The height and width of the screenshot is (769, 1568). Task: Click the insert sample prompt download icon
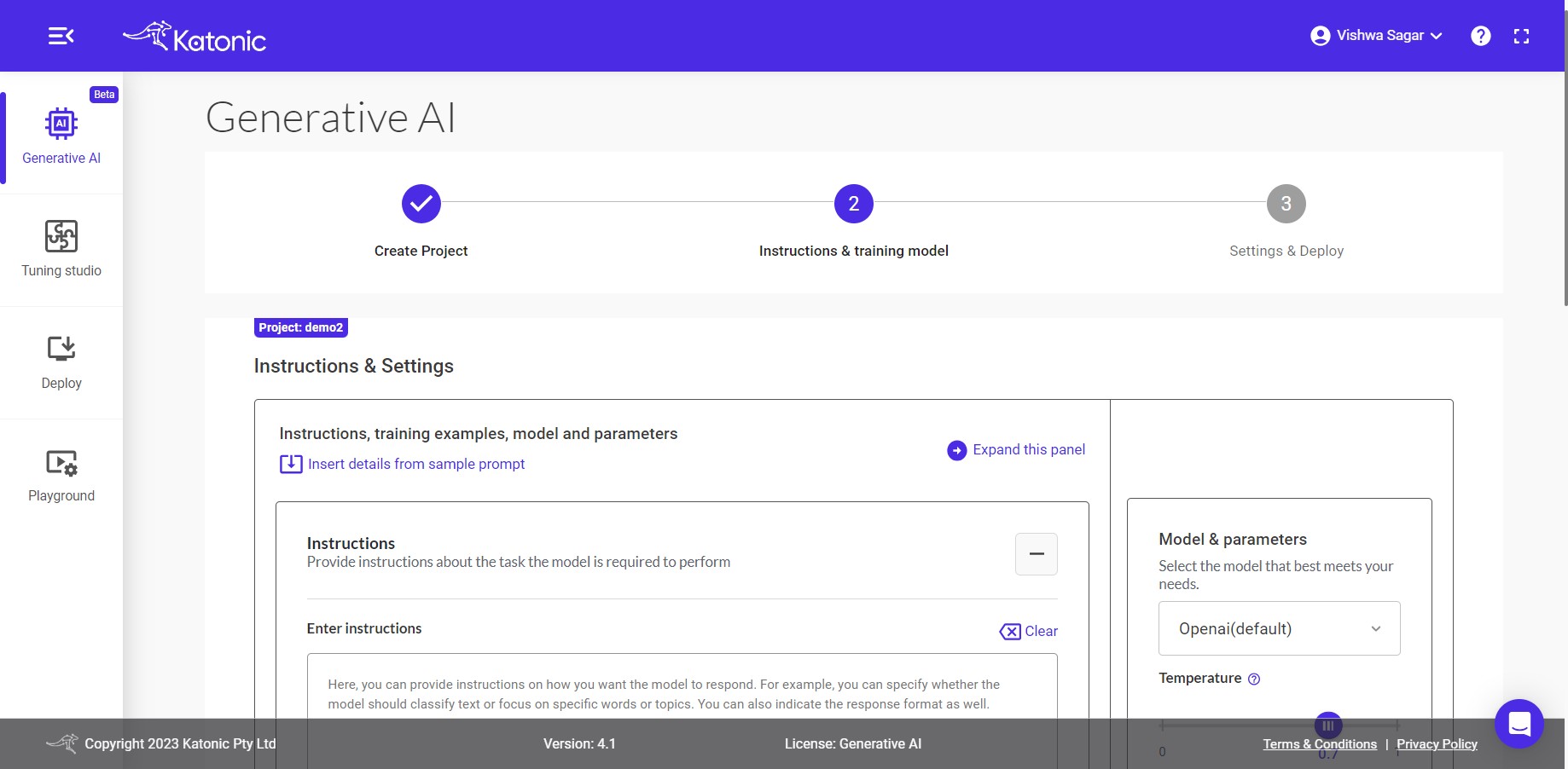pyautogui.click(x=291, y=464)
